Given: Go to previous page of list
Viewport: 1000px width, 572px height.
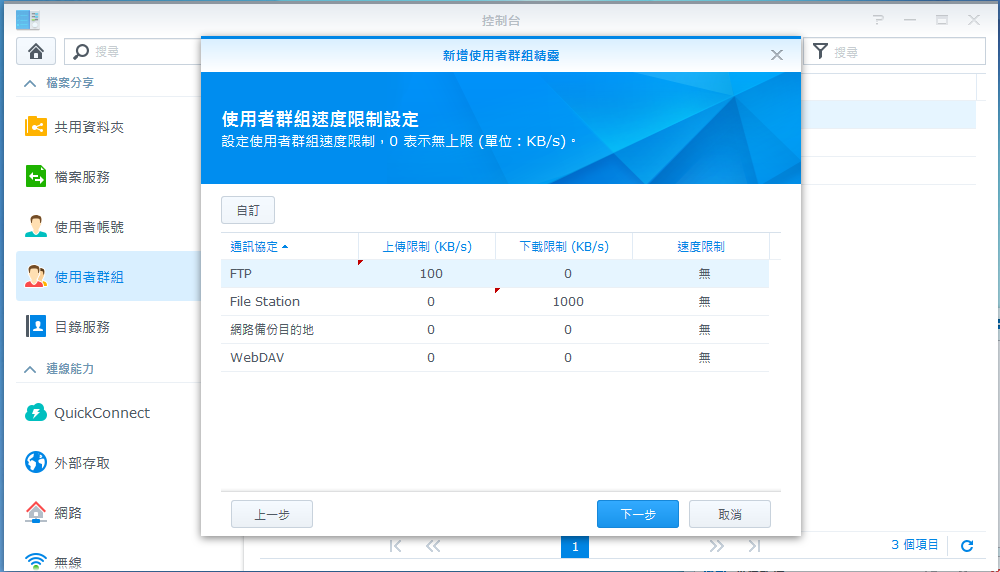Looking at the screenshot, I should point(433,546).
